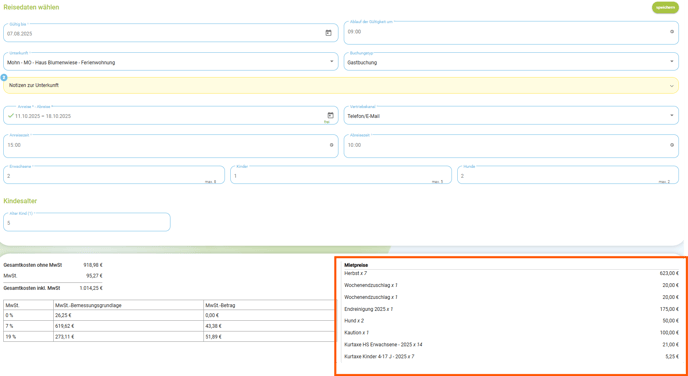Open clock icon in Ablauf der Gültigkeit field
Image resolution: width=688 pixels, height=376 pixels.
point(671,32)
